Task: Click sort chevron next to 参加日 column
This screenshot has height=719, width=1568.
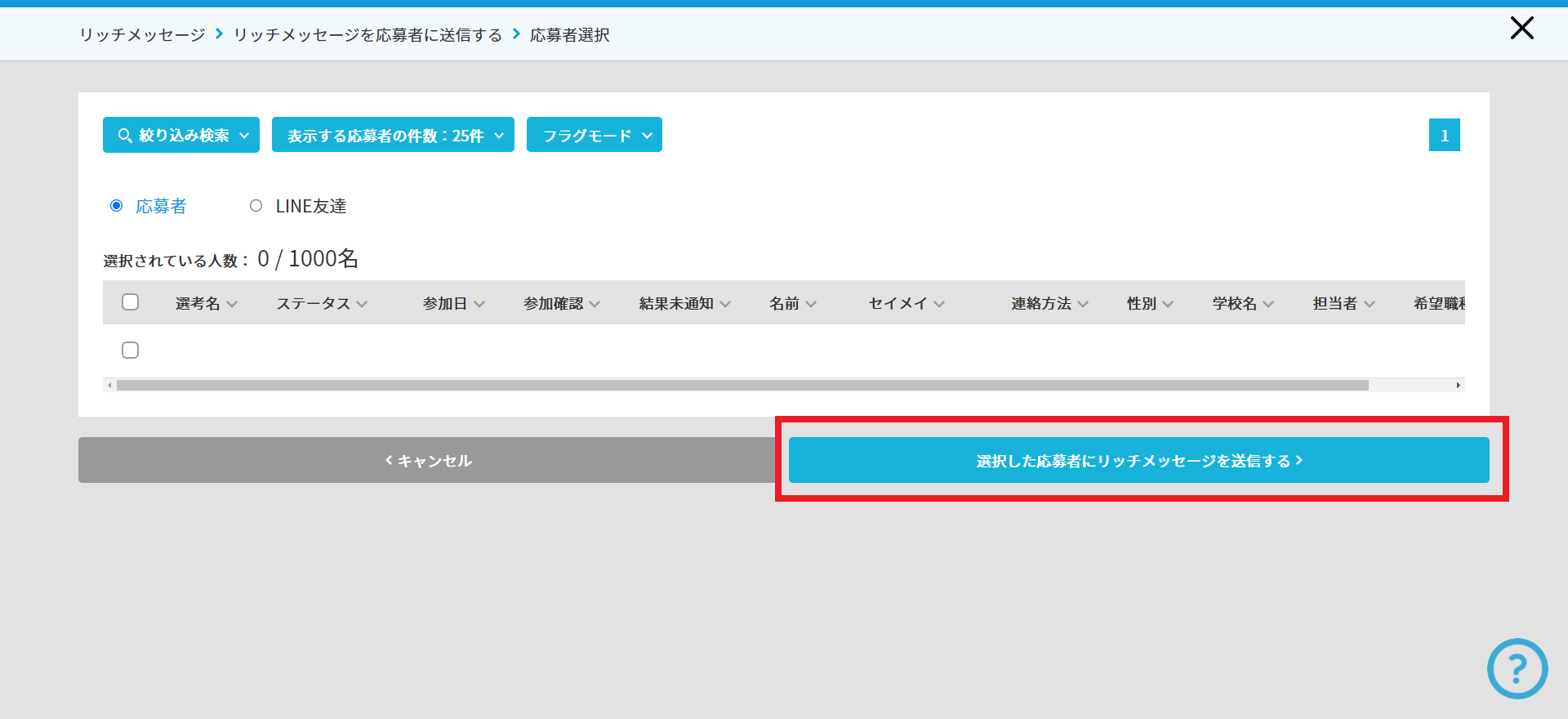Action: tap(479, 304)
